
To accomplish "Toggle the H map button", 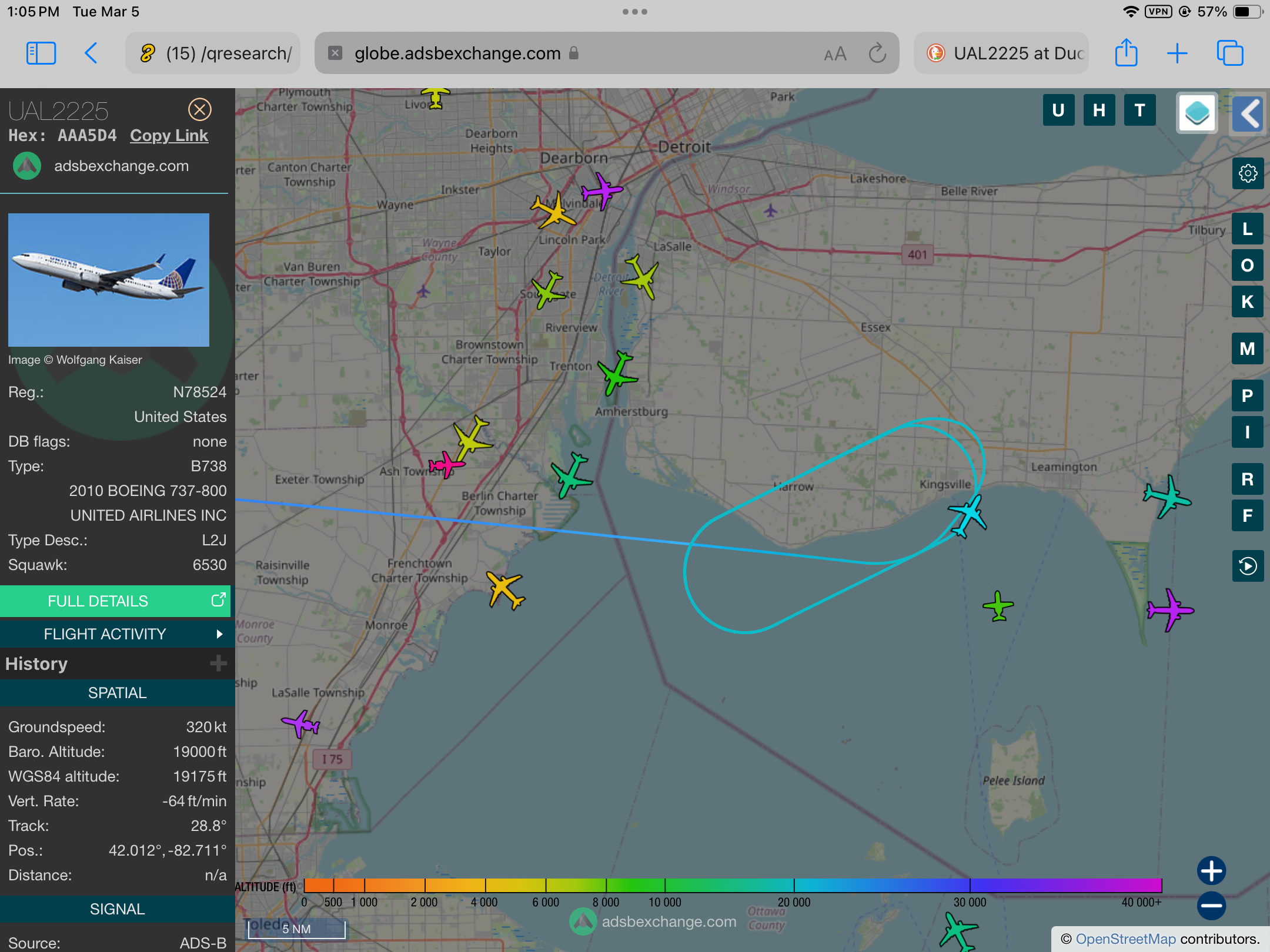I will coord(1099,110).
